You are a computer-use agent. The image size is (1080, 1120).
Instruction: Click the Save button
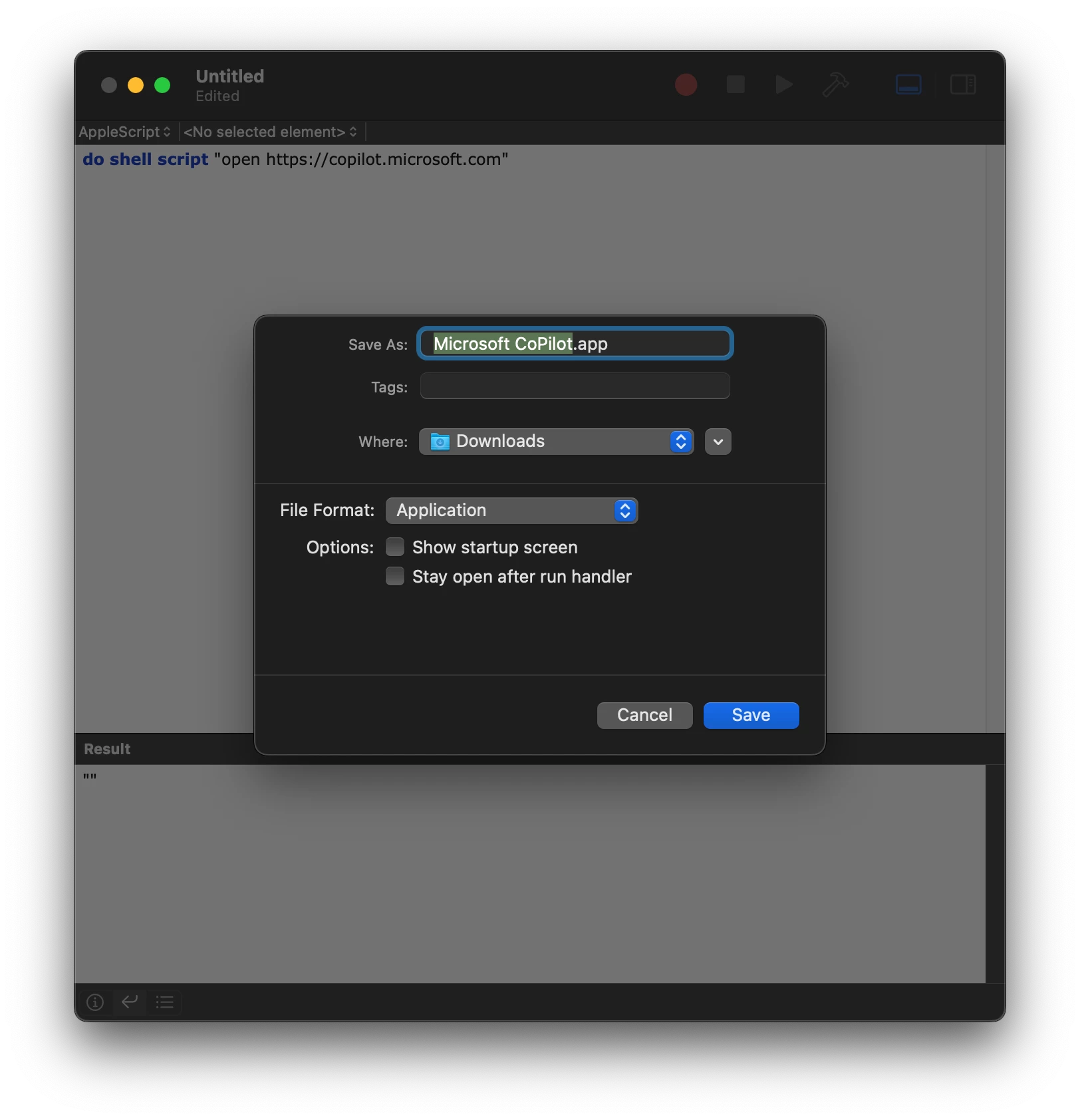tap(751, 715)
